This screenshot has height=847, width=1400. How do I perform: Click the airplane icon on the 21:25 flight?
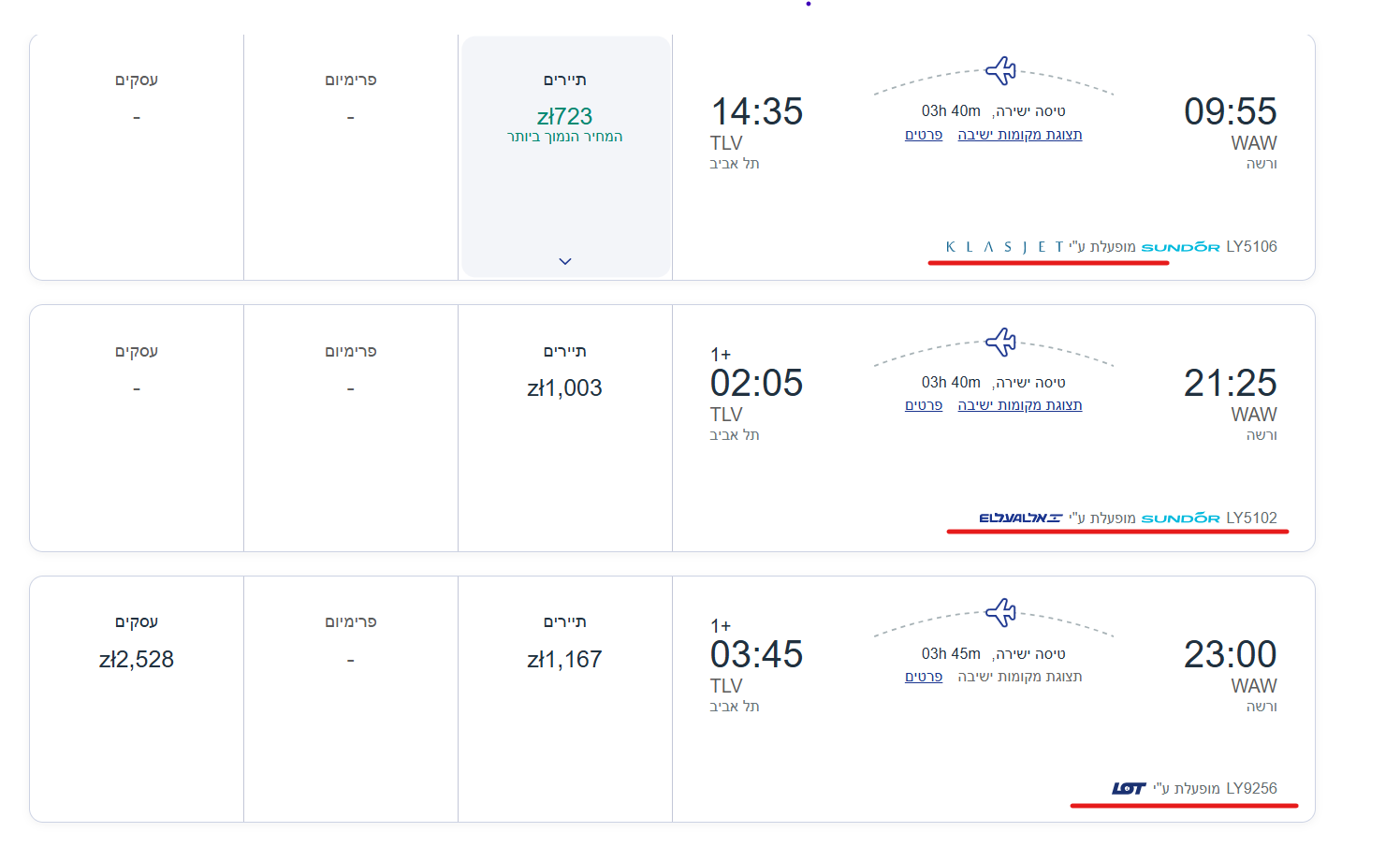(1000, 342)
